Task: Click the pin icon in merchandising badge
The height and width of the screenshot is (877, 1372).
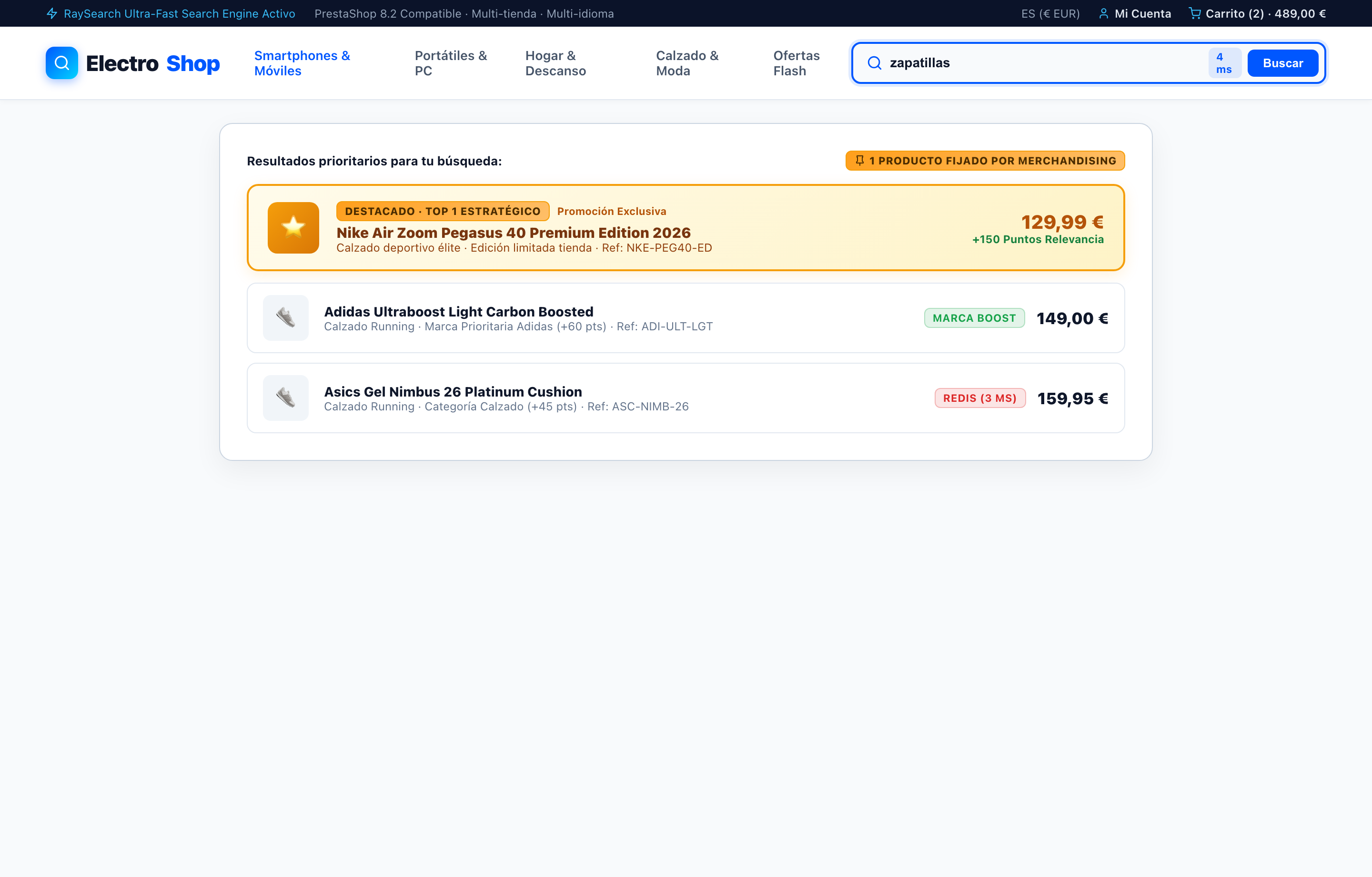Action: point(860,160)
